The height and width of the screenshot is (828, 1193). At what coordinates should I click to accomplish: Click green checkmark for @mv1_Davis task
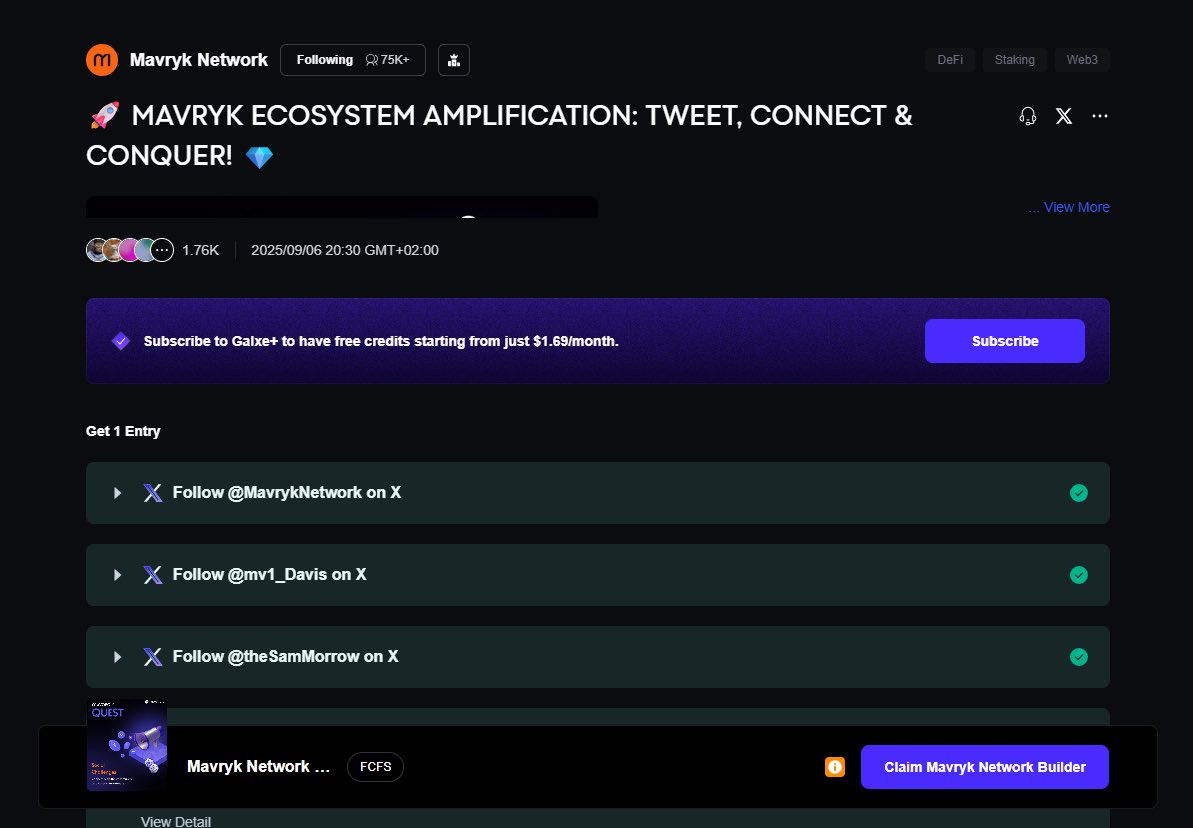(x=1078, y=575)
